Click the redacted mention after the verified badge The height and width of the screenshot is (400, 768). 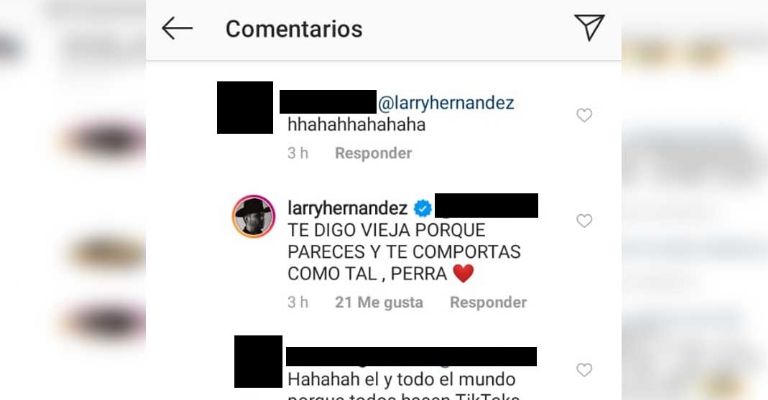486,206
